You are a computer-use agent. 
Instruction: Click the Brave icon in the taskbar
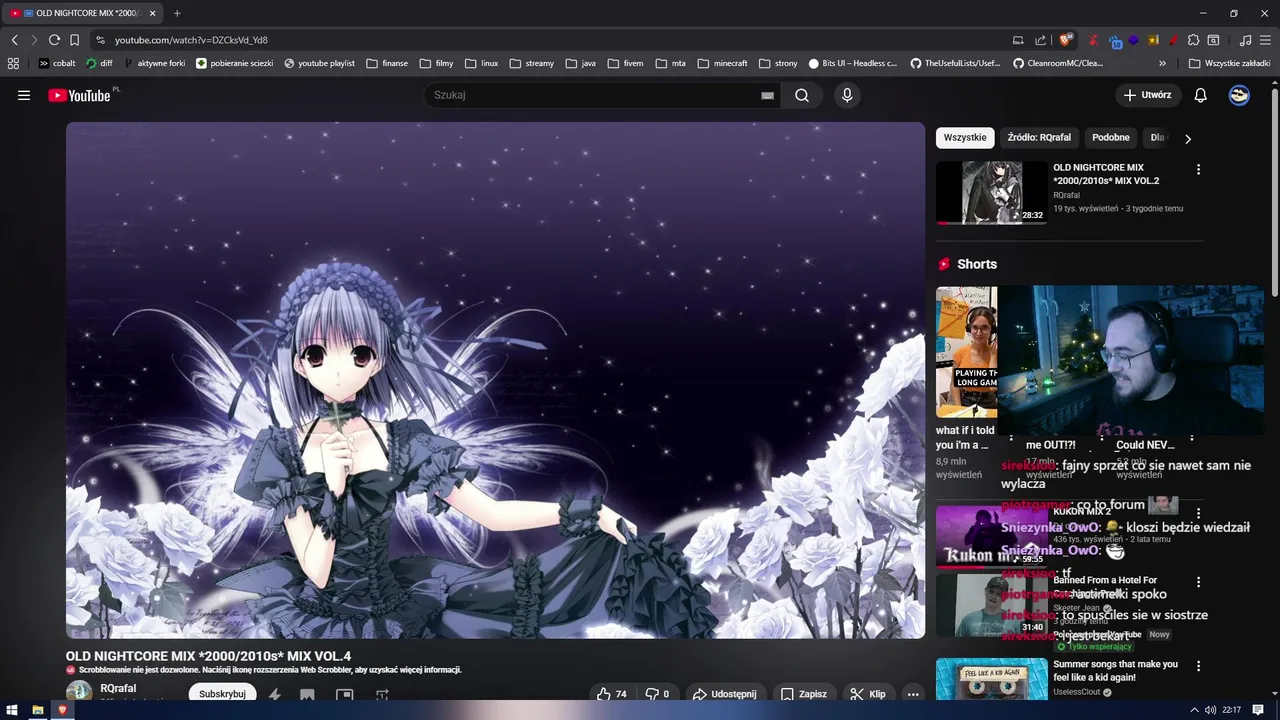[x=62, y=710]
